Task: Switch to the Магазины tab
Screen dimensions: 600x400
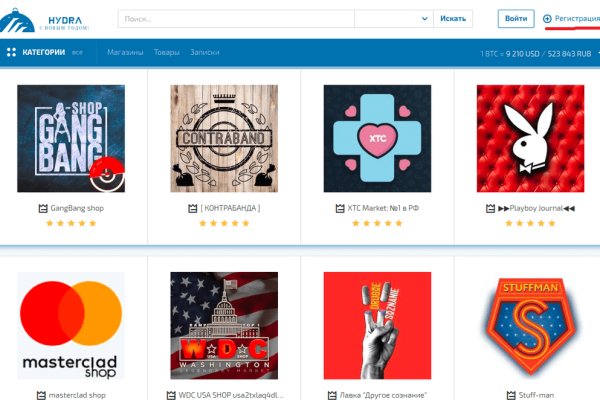Action: [x=125, y=52]
